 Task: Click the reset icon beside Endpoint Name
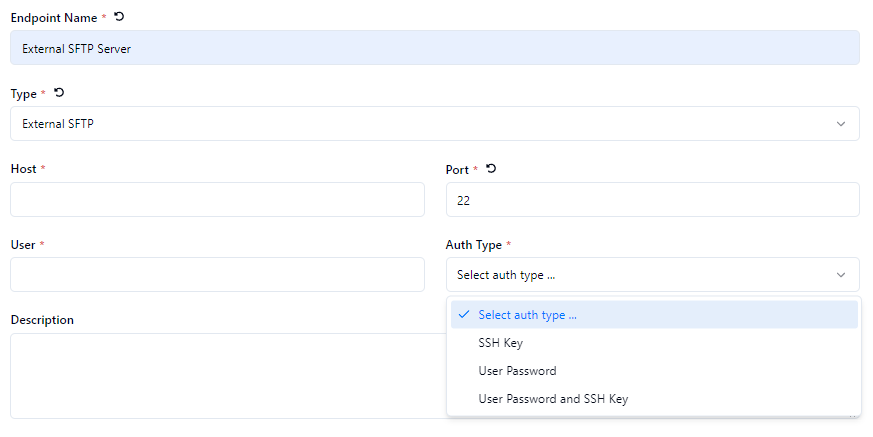point(120,18)
